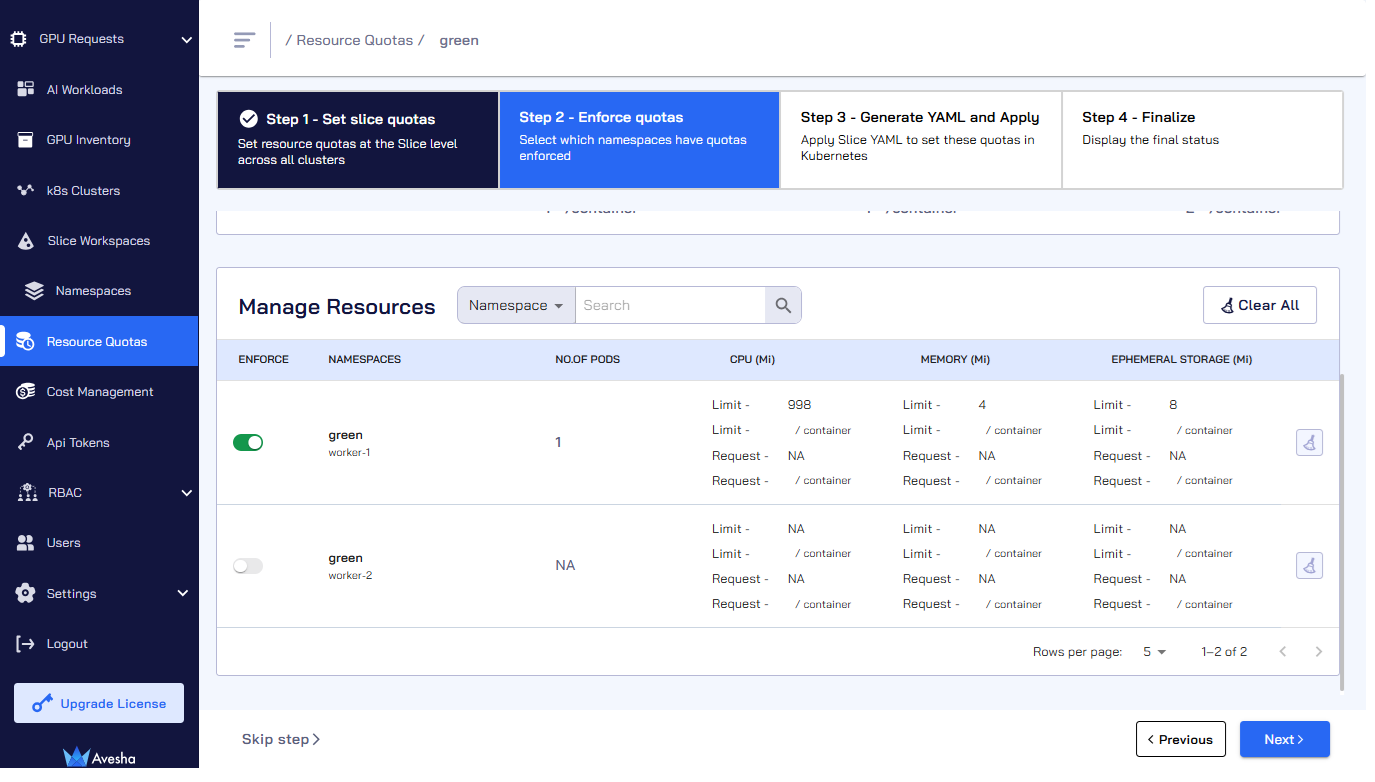Image resolution: width=1375 pixels, height=782 pixels.
Task: Click the Clear All button
Action: [x=1260, y=305]
